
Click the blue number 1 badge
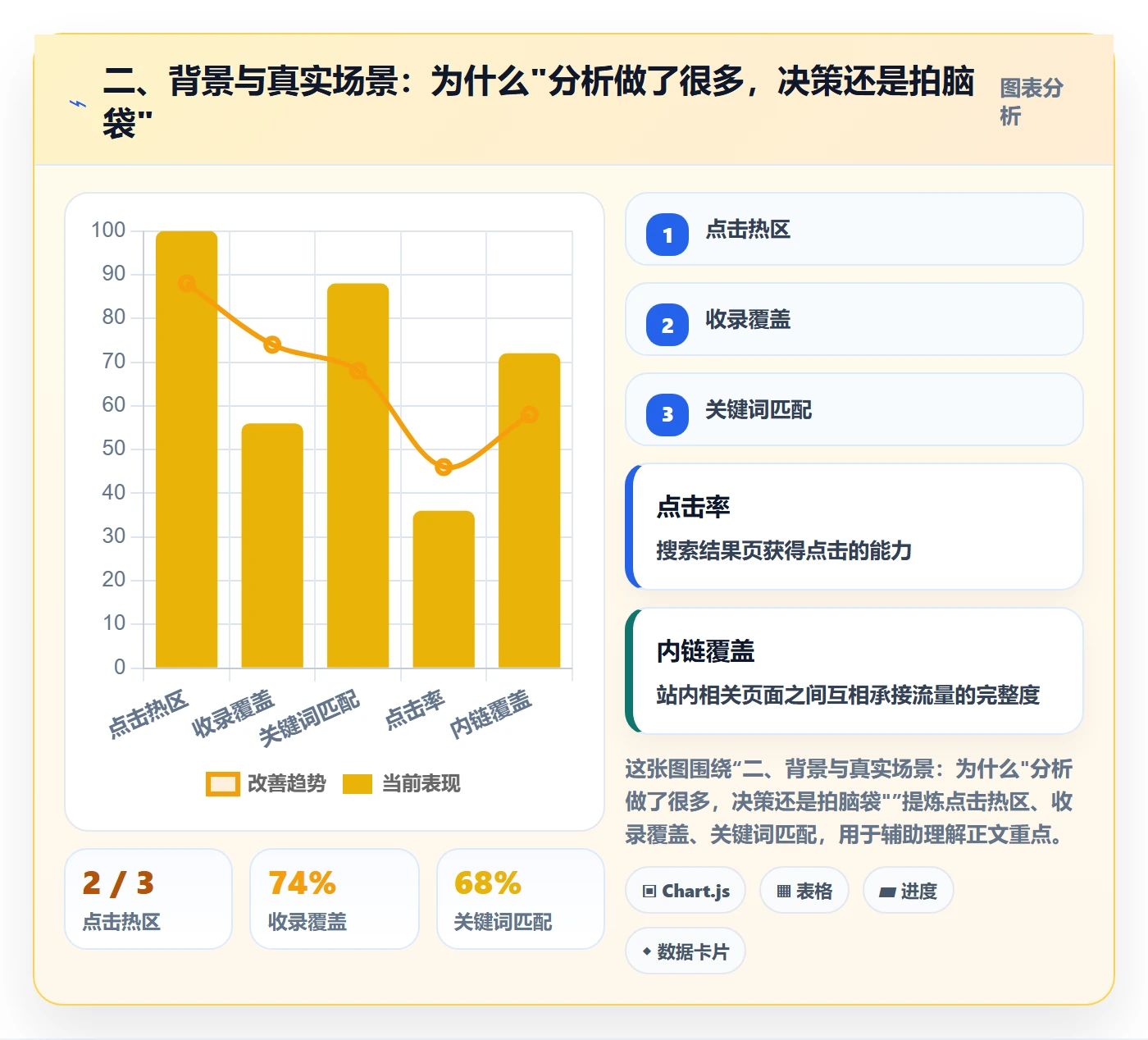tap(667, 235)
